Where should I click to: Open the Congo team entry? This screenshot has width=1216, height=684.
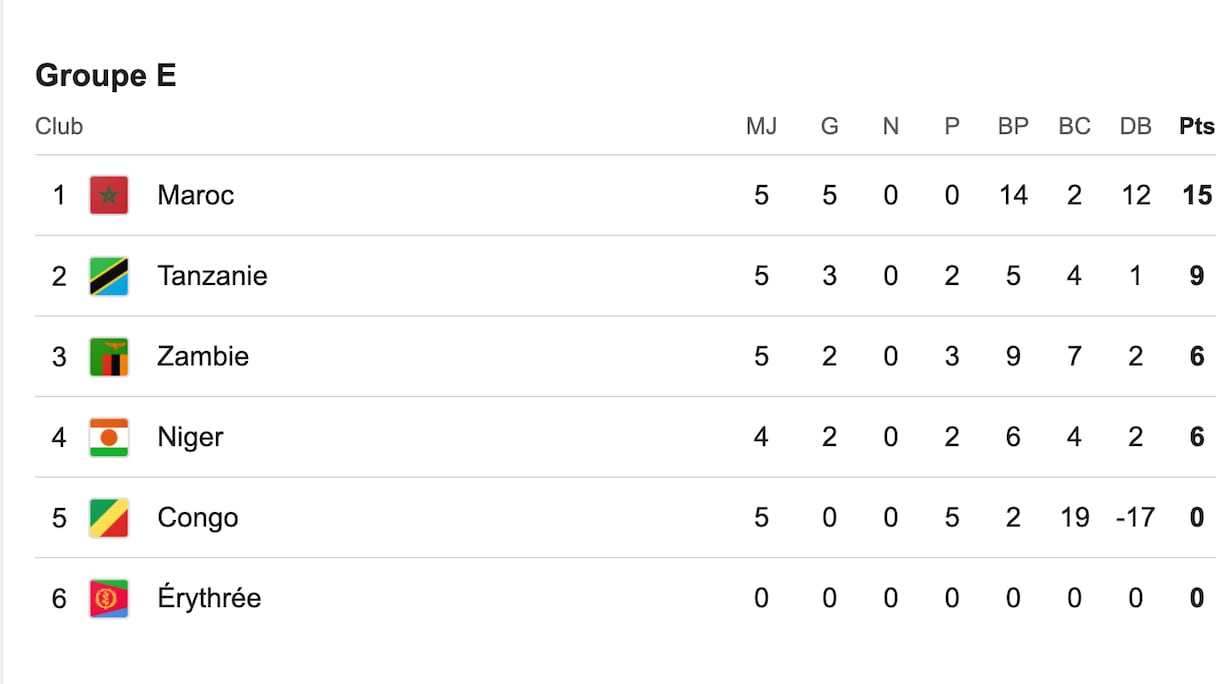point(198,518)
